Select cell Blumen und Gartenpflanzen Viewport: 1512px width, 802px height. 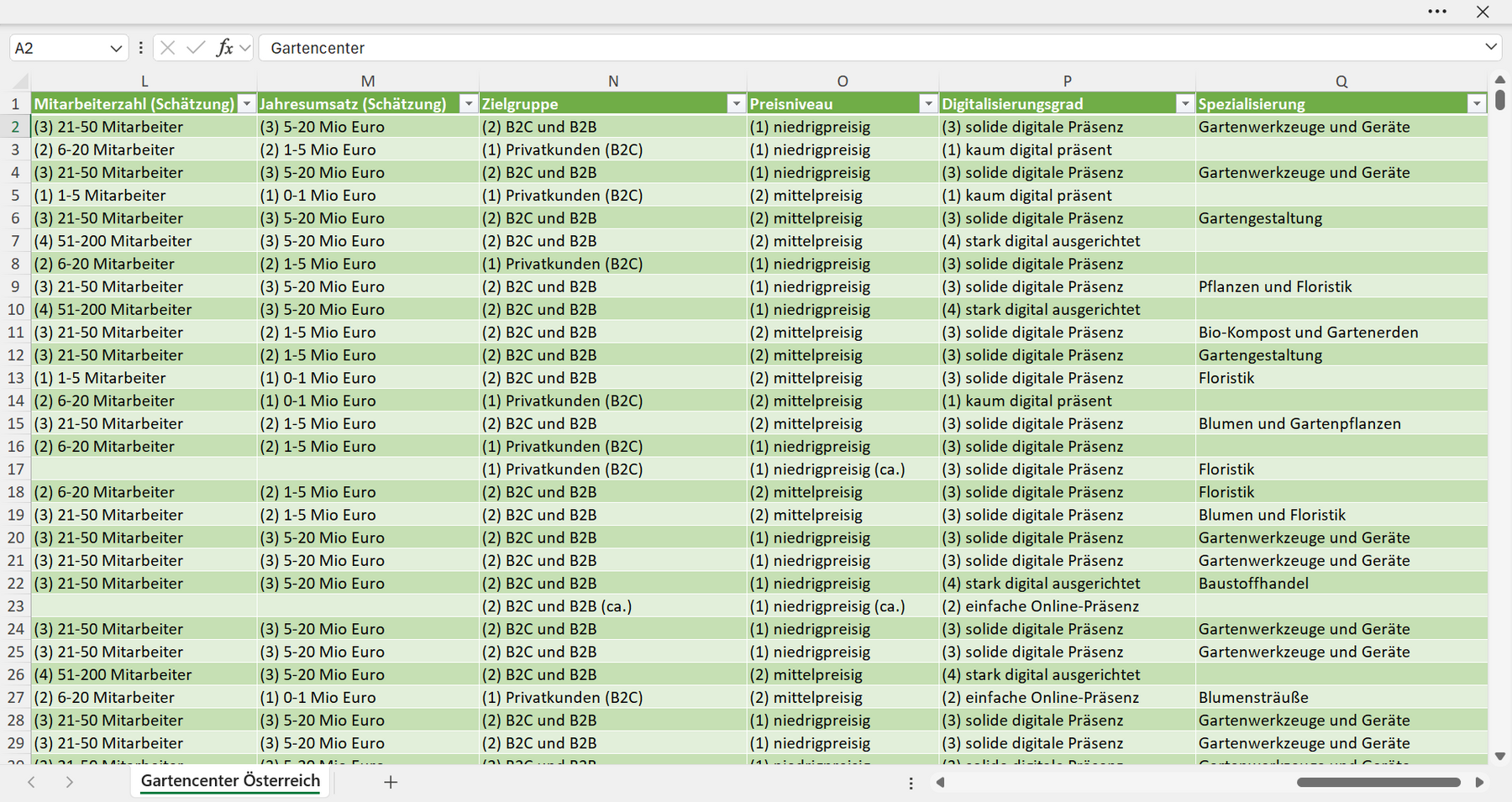(1341, 424)
